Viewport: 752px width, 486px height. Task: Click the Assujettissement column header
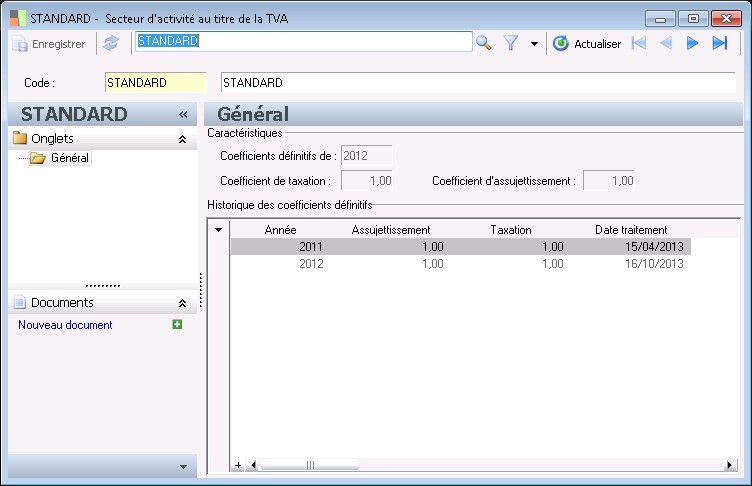pos(391,230)
